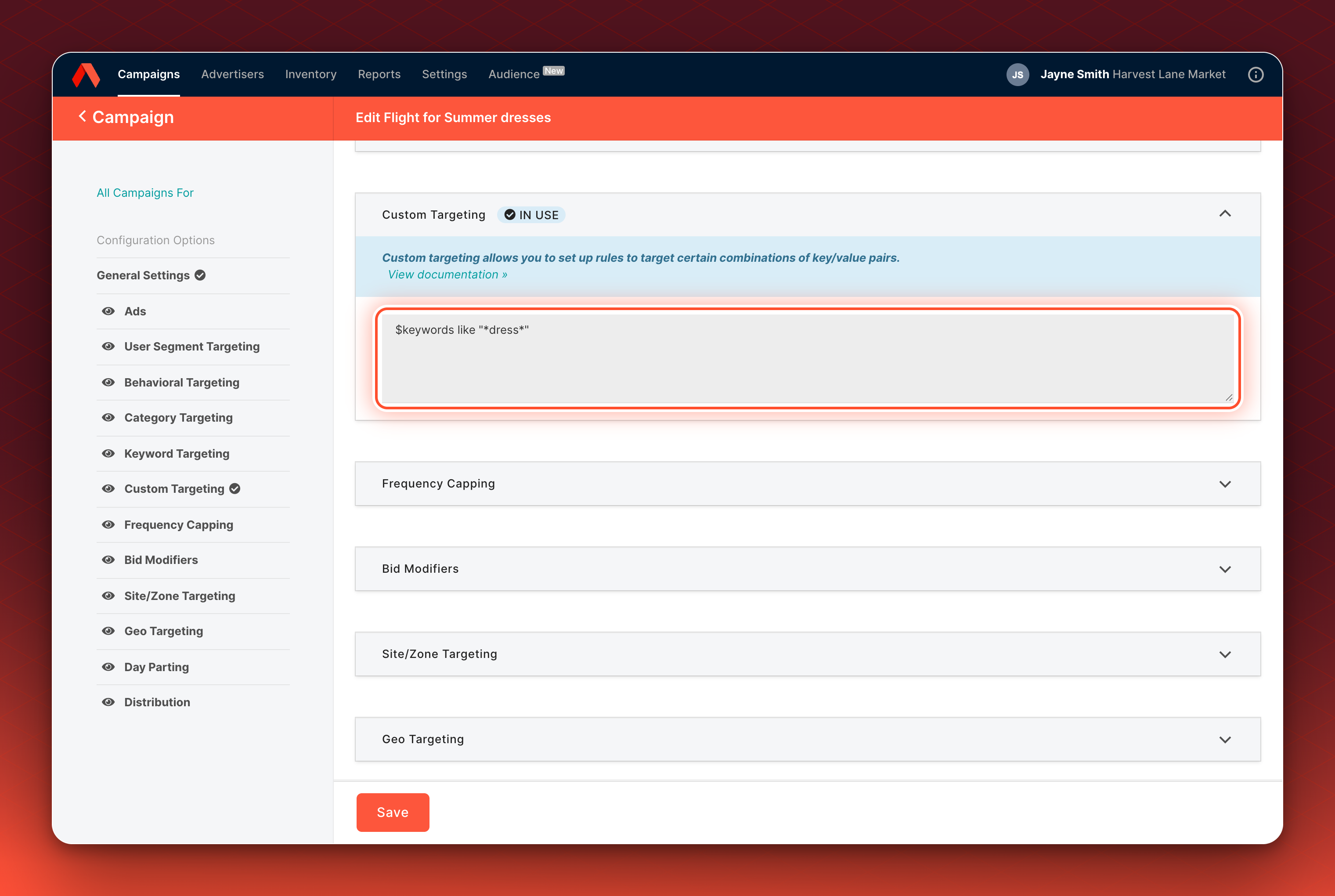The height and width of the screenshot is (896, 1335).
Task: Select Distribution in sidebar
Action: [157, 702]
